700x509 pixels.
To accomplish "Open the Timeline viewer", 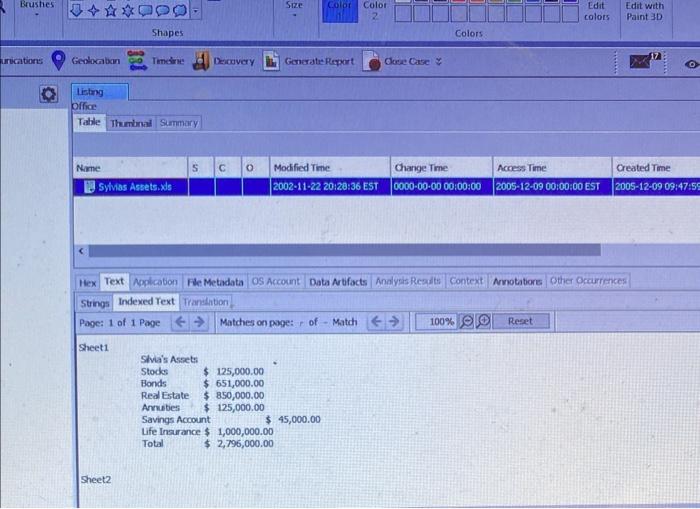I will (x=155, y=61).
